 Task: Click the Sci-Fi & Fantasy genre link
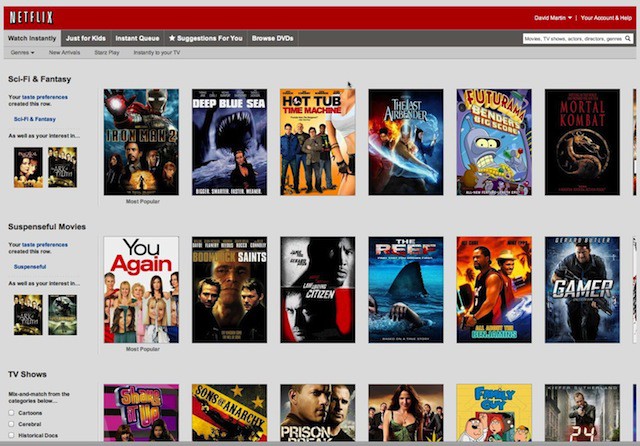pos(35,119)
